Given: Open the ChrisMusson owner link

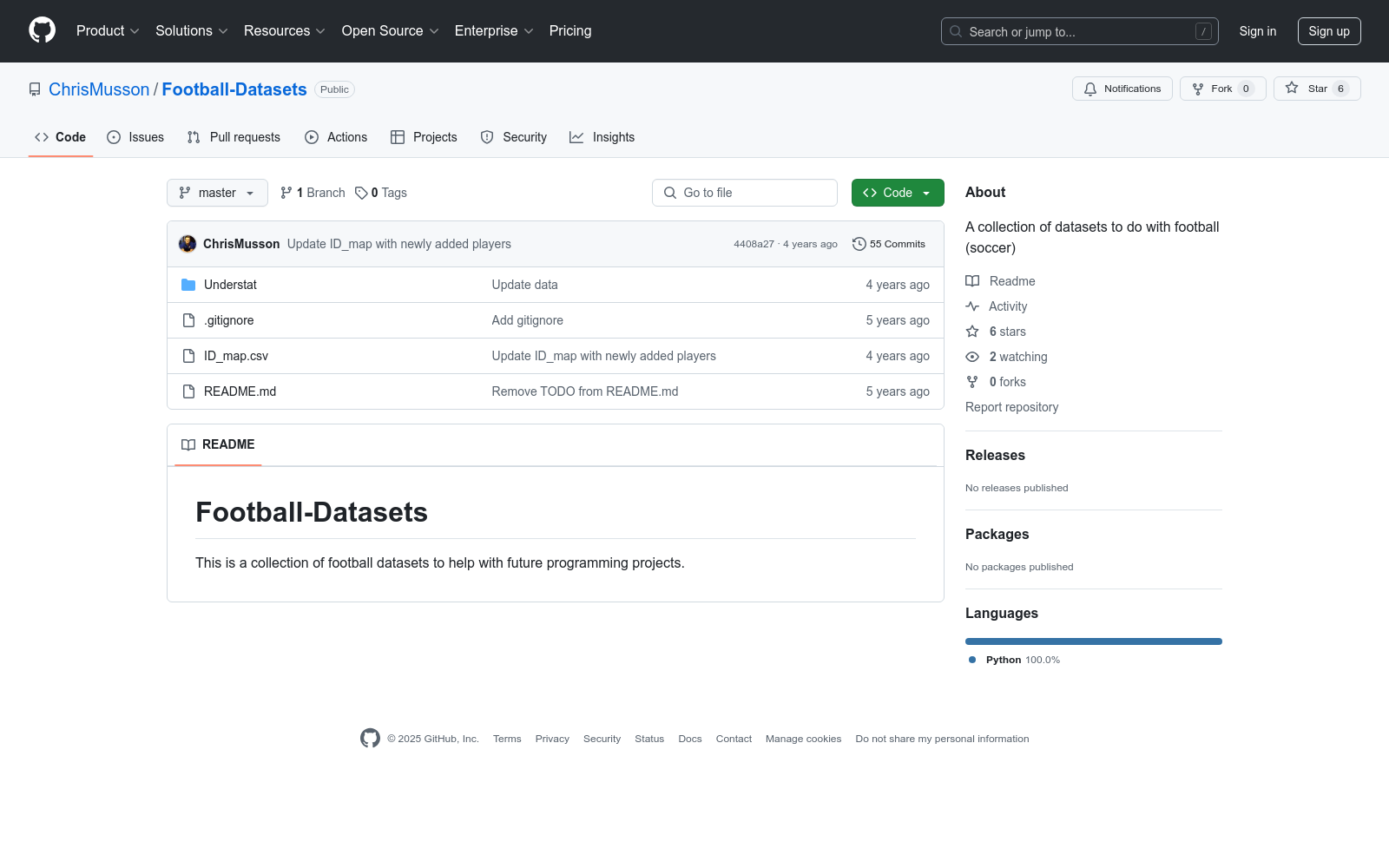Looking at the screenshot, I should point(99,89).
